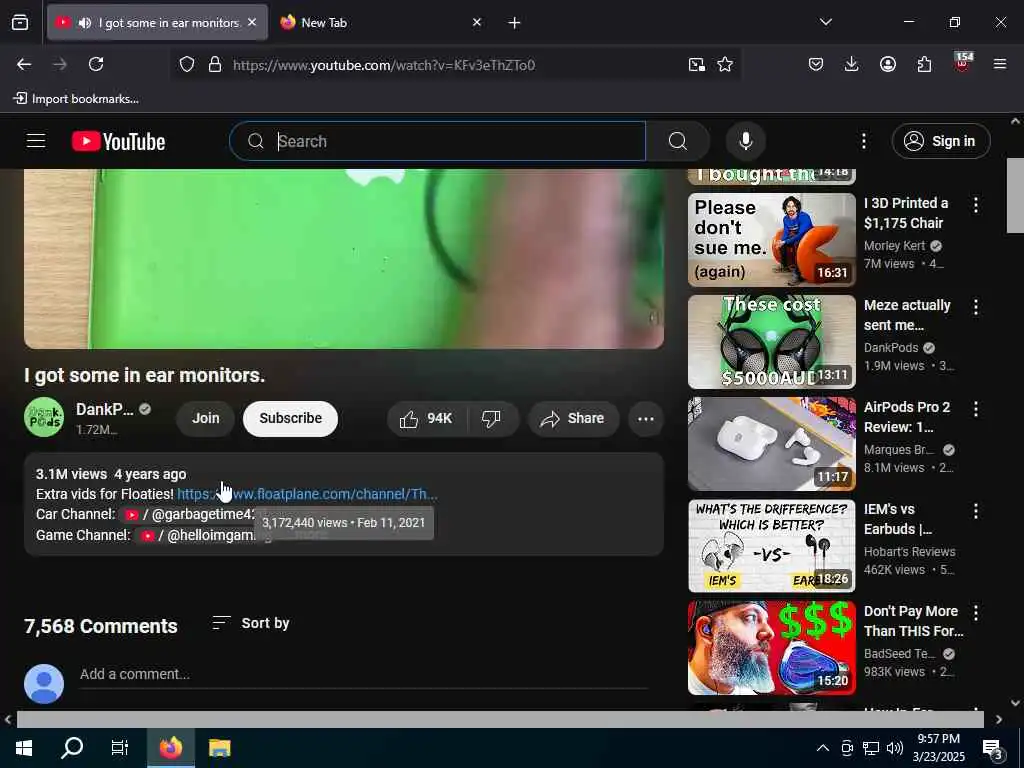Open DankPods channel name link
The image size is (1024, 768).
104,409
